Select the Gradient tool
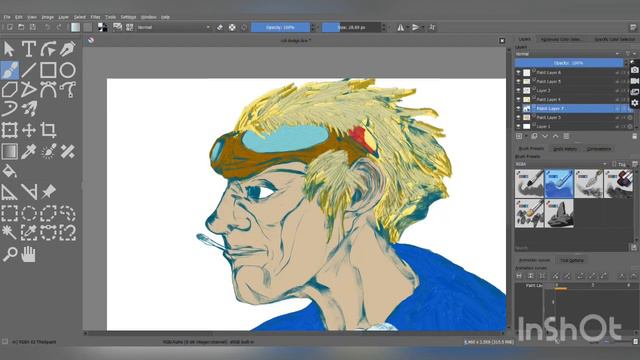The width and height of the screenshot is (640, 360). click(x=9, y=151)
